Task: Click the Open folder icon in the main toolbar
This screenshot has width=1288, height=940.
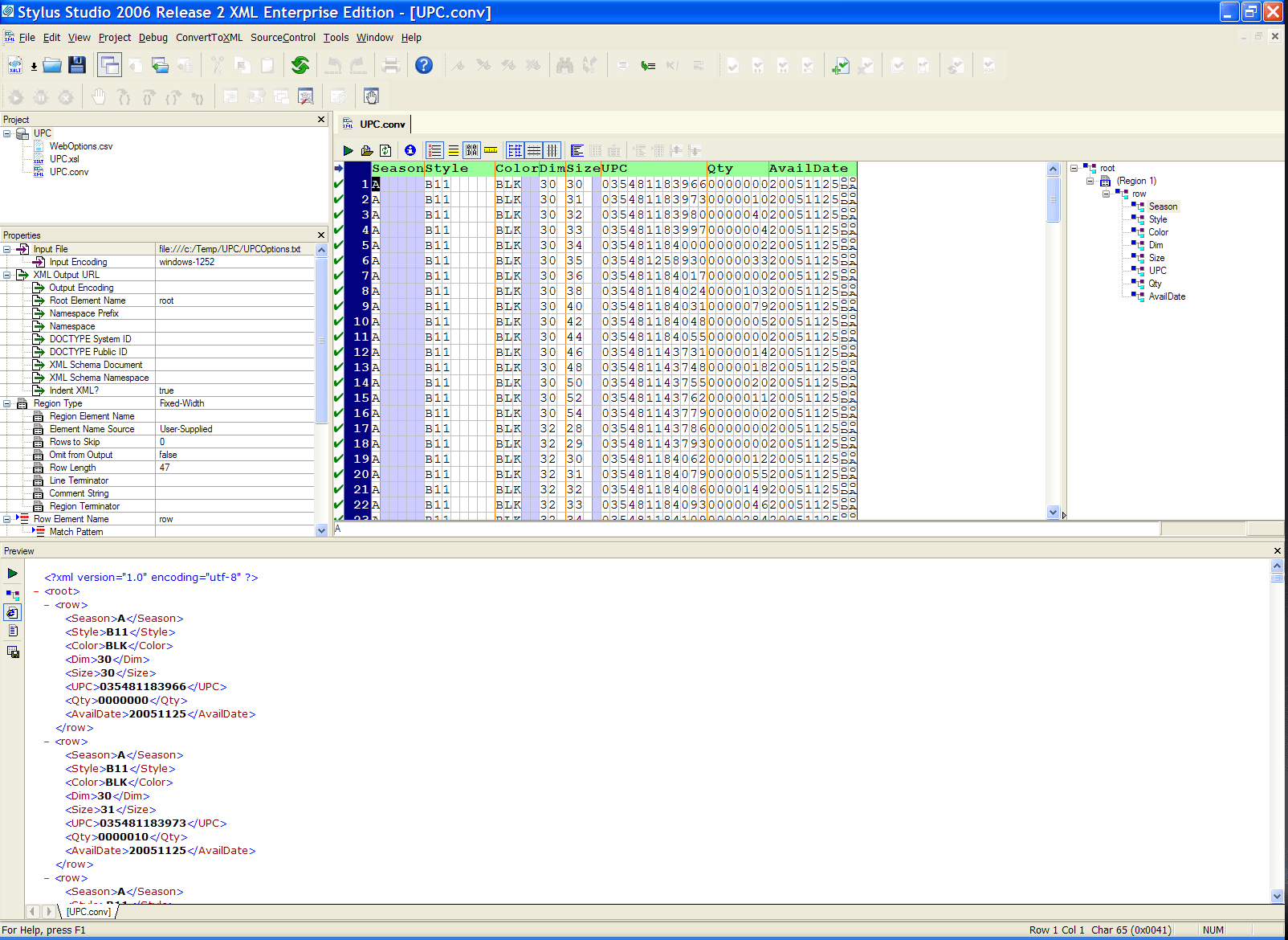Action: pyautogui.click(x=52, y=66)
